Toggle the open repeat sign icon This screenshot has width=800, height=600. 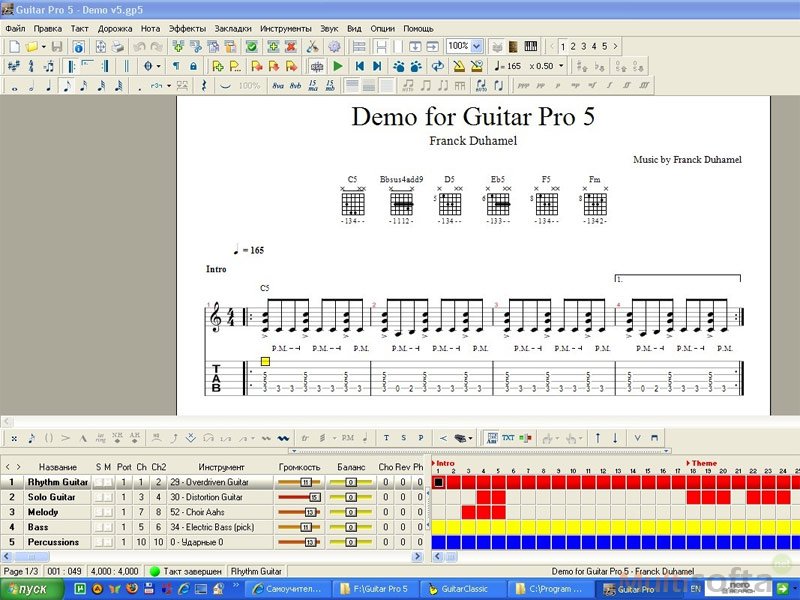point(71,66)
